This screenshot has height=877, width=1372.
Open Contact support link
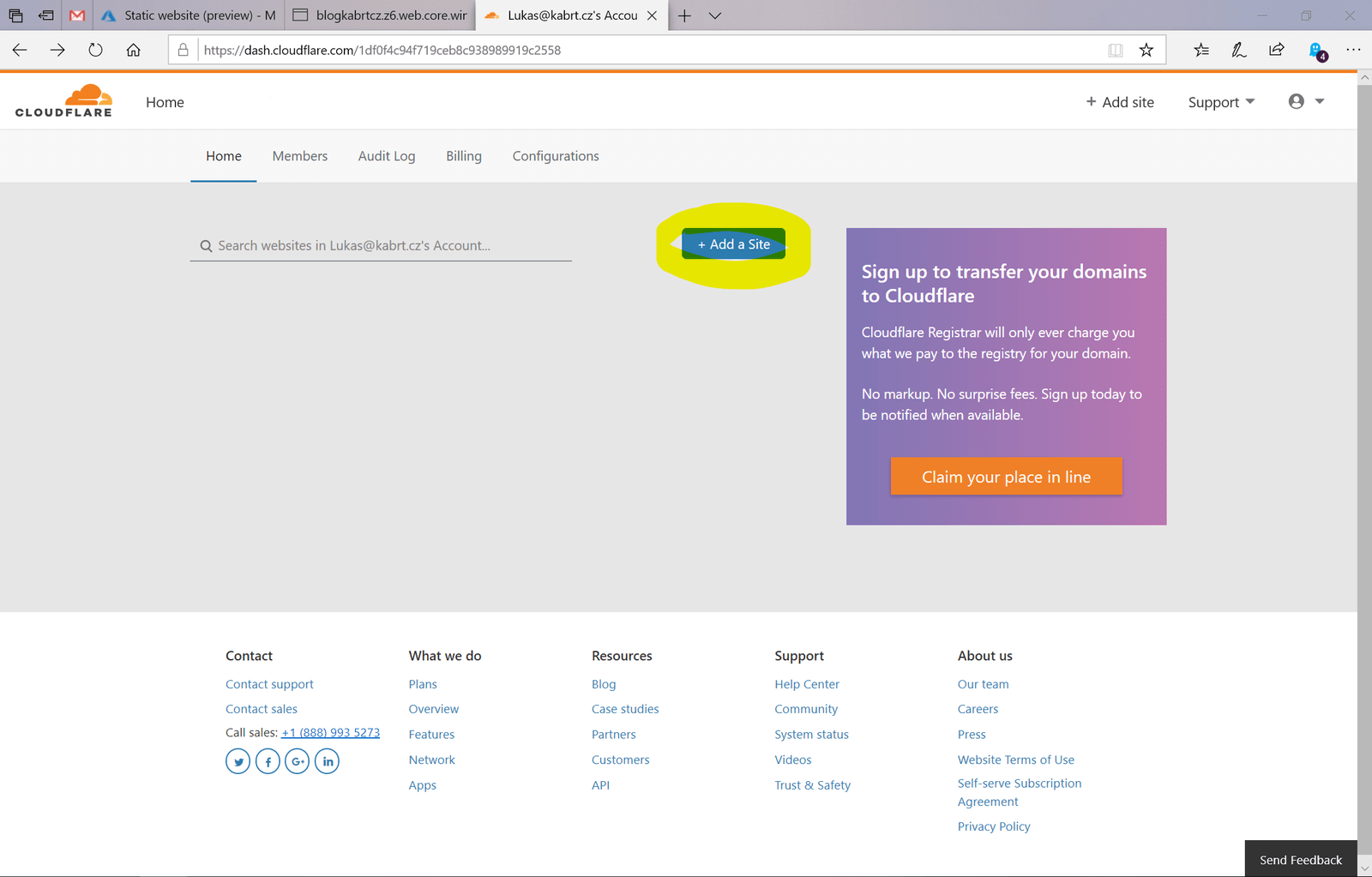coord(269,684)
